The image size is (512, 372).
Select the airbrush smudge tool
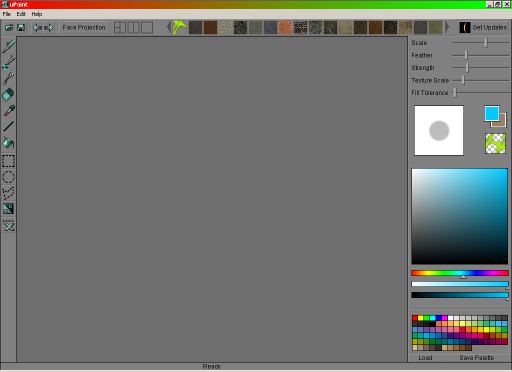9,78
